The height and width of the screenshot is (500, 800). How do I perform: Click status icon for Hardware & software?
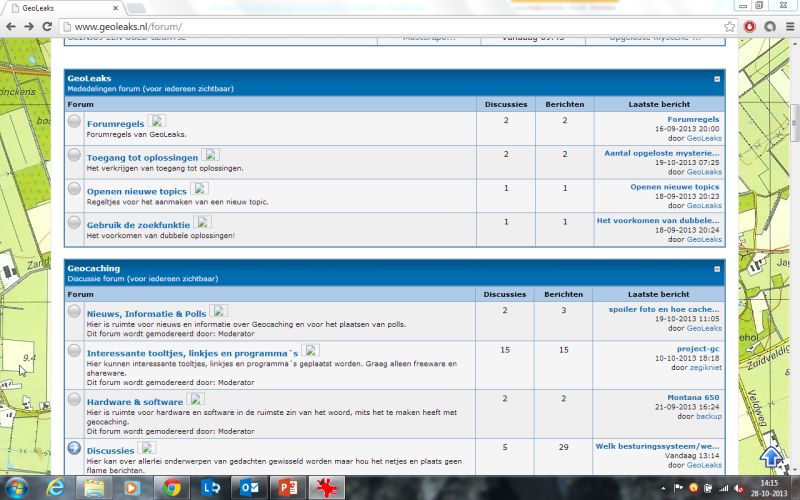(74, 399)
